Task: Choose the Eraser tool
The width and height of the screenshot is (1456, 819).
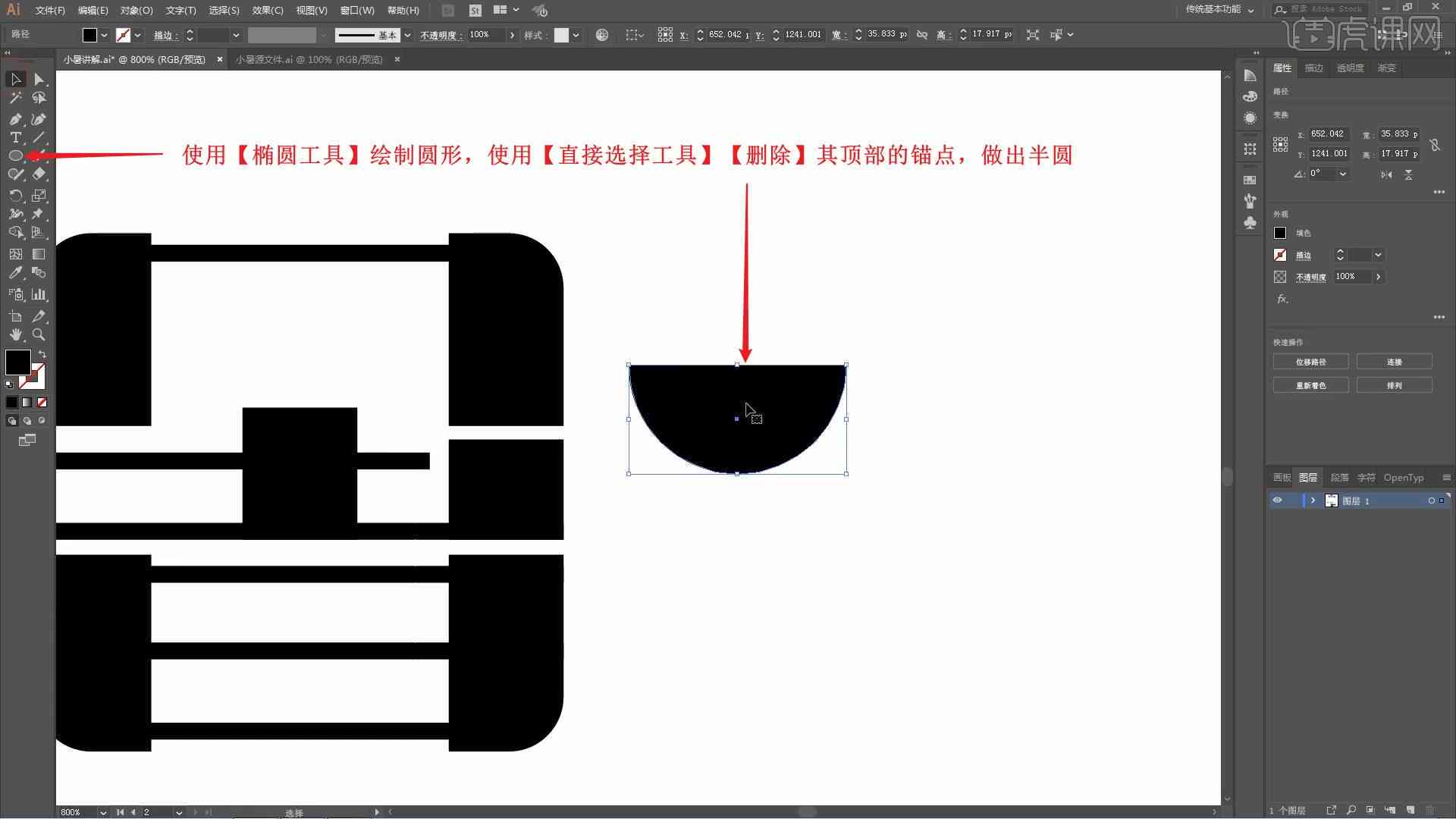Action: point(39,174)
